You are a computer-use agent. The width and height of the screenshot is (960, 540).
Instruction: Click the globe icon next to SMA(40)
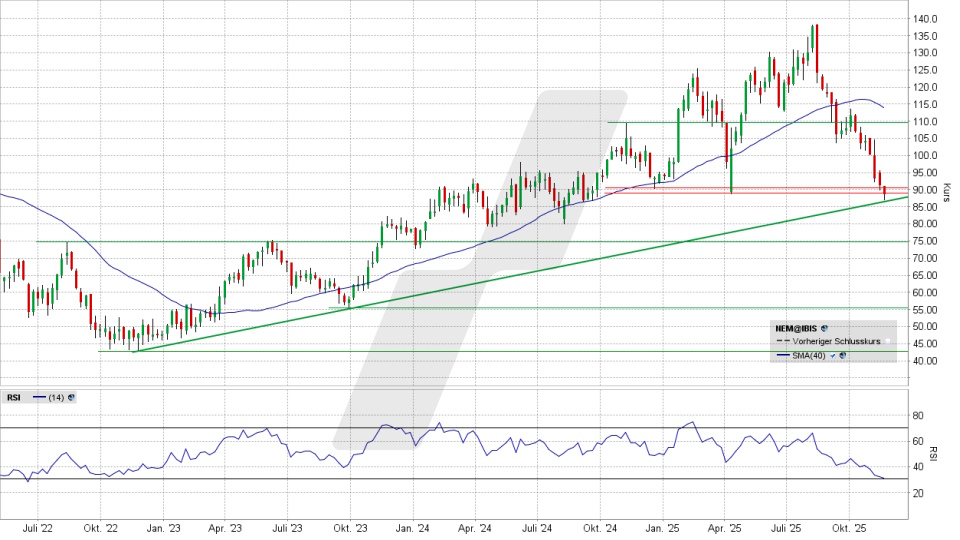click(843, 355)
